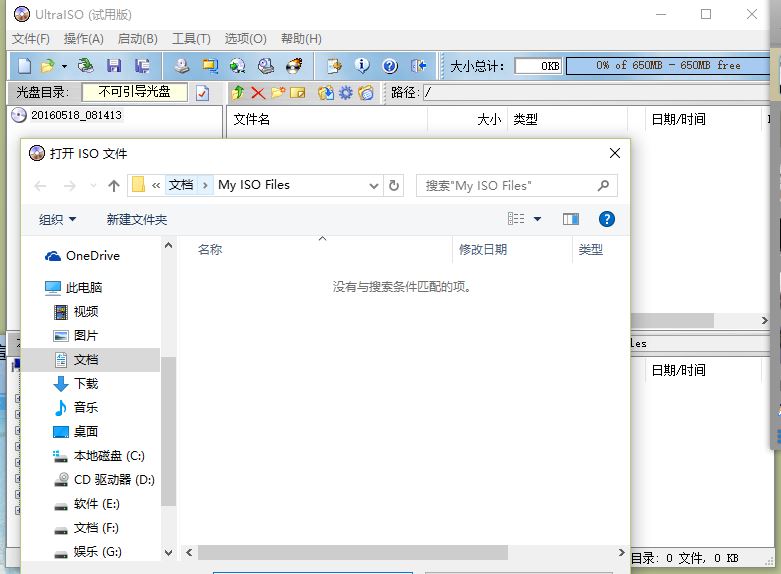Click the Make CD/DVD image icon

coord(181,66)
